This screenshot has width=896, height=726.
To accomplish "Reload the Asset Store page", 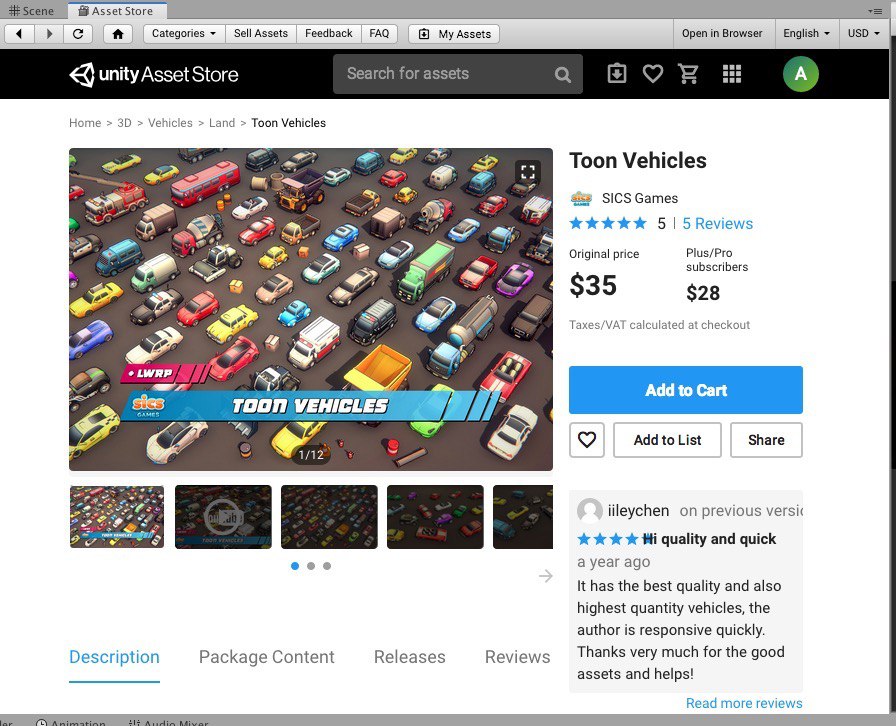I will [x=78, y=34].
